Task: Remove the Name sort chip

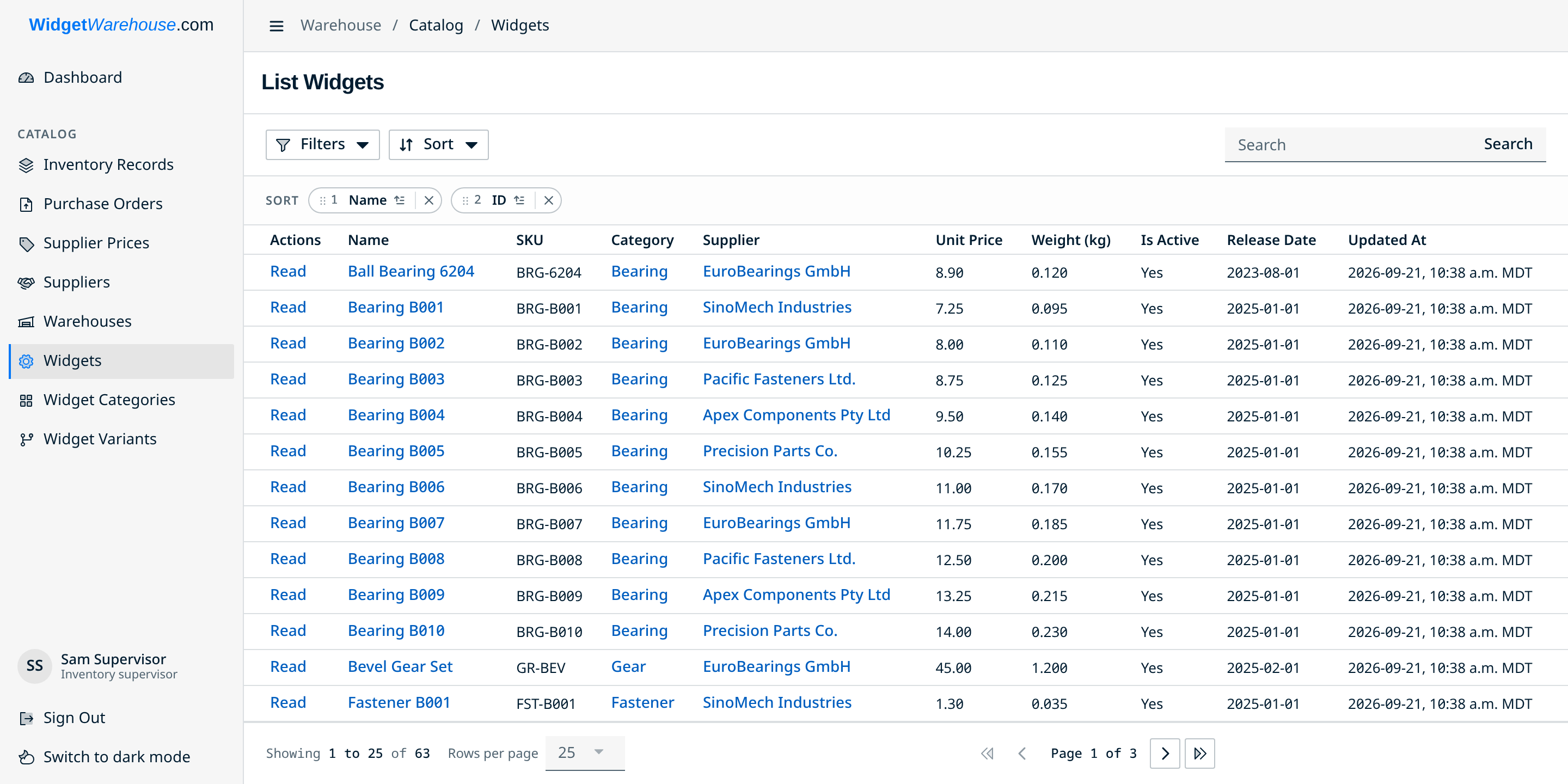Action: pyautogui.click(x=428, y=200)
